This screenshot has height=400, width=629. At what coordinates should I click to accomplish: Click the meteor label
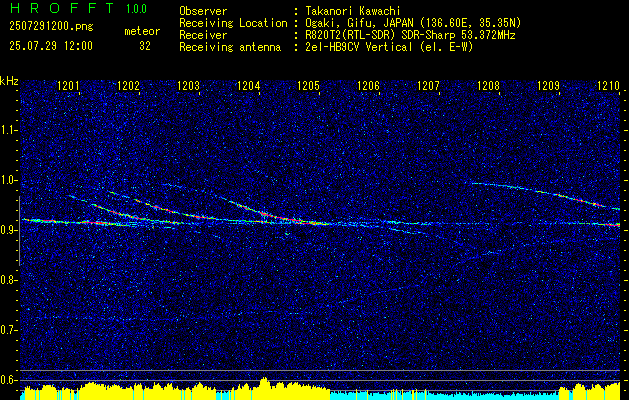(142, 31)
